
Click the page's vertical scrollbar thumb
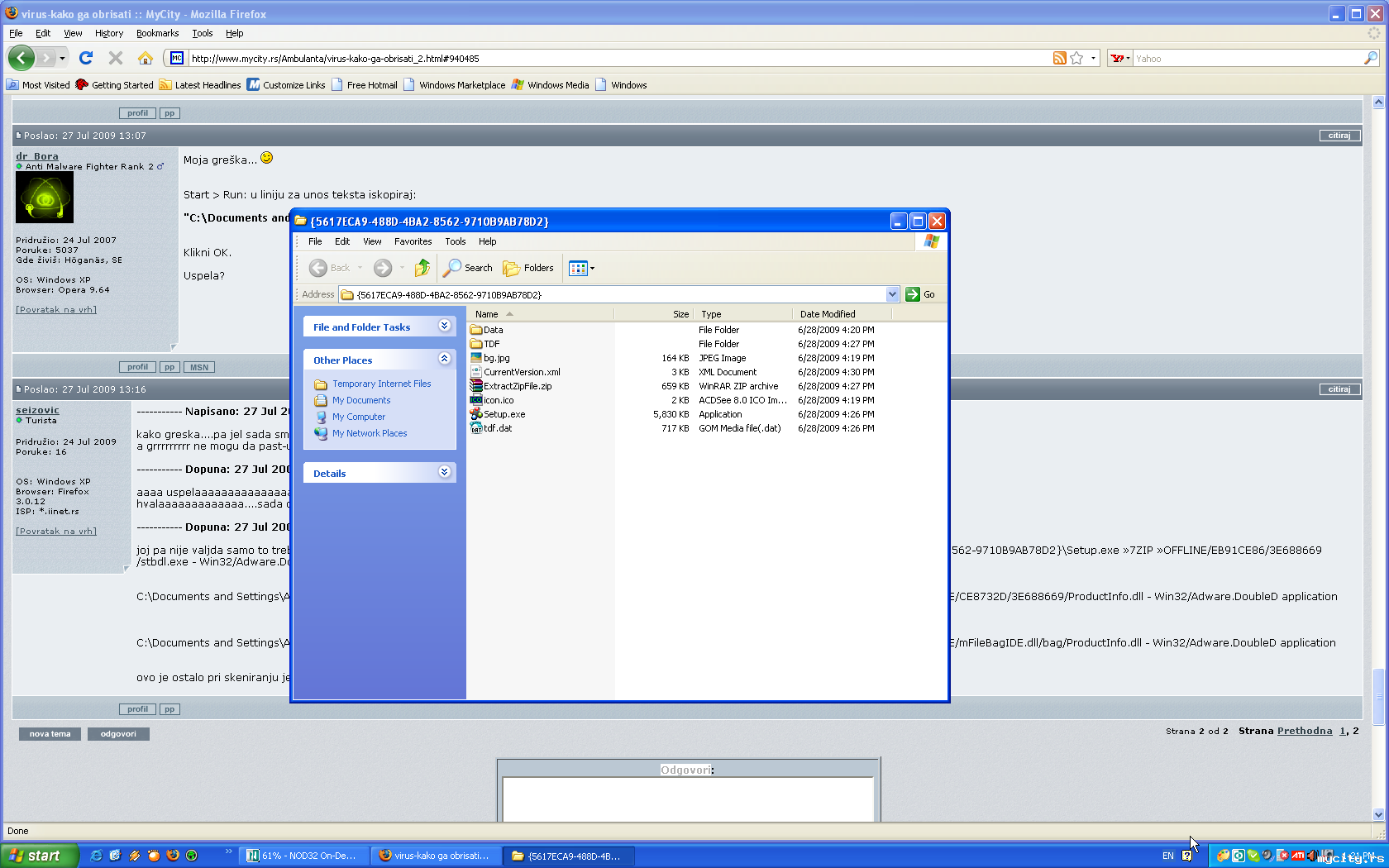point(1378,697)
